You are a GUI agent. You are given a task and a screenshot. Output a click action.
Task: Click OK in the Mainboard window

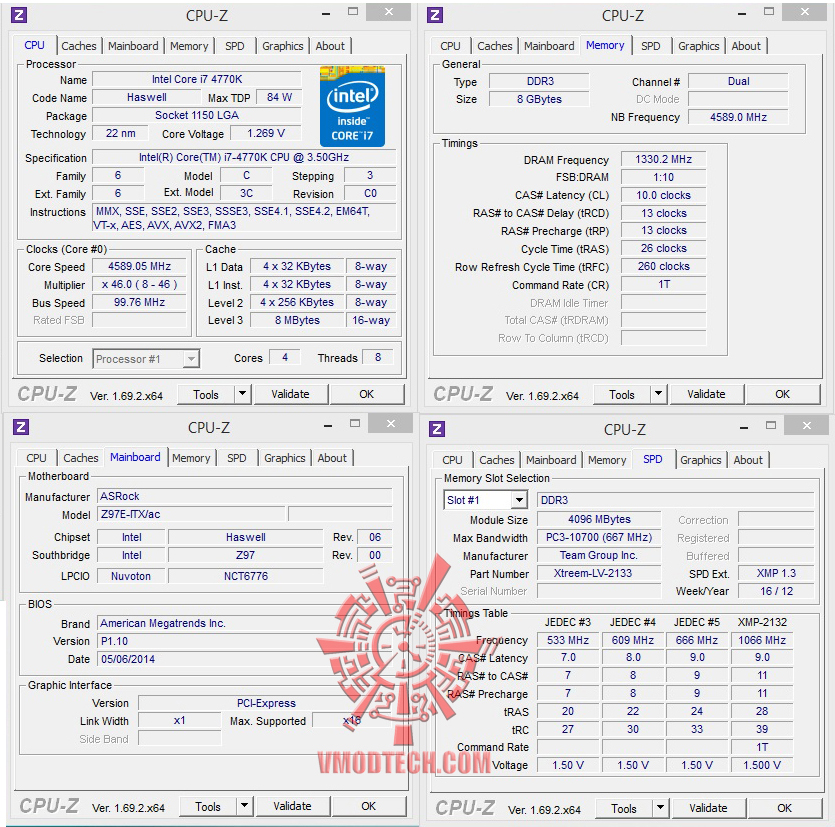369,806
